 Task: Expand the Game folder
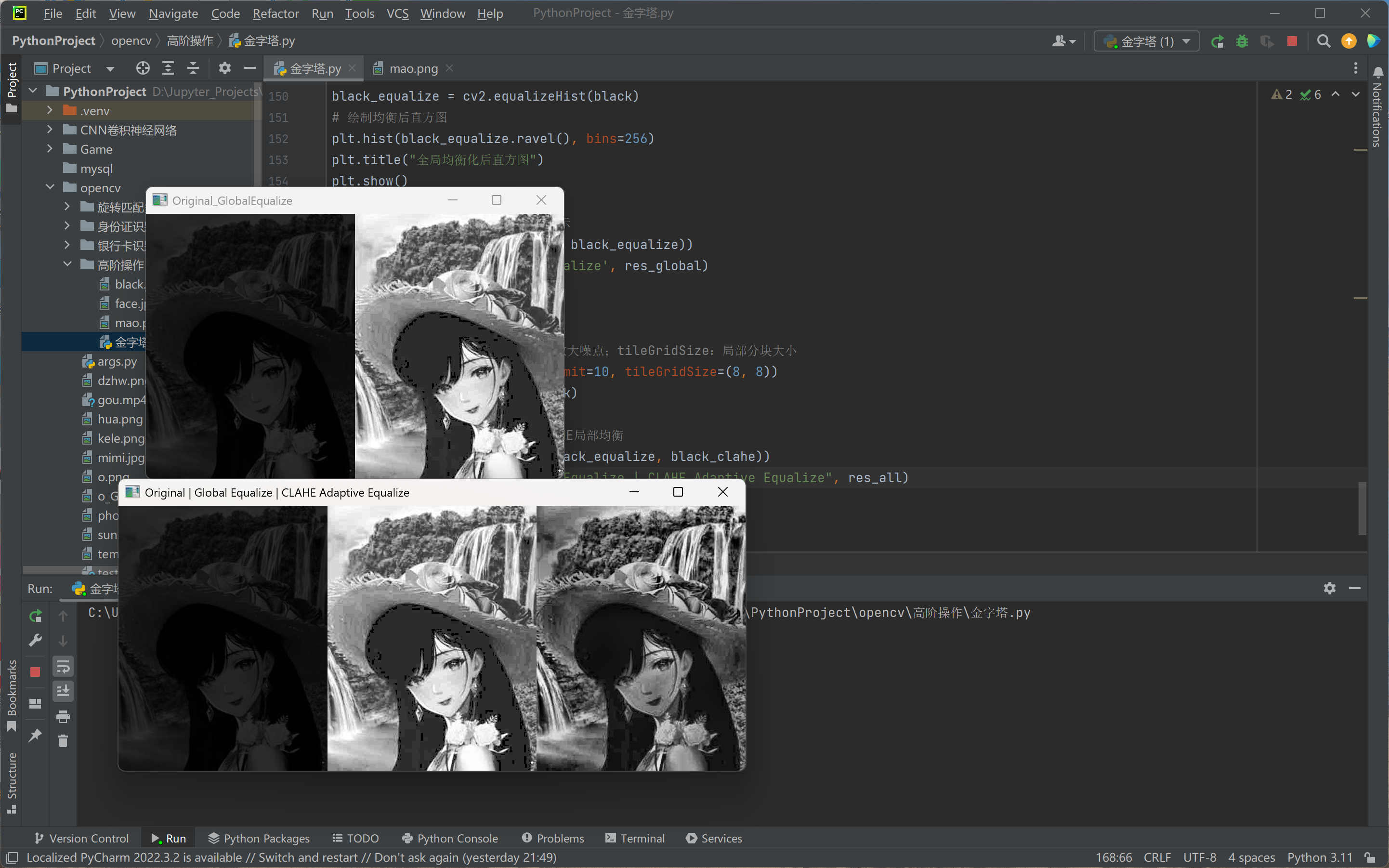point(50,149)
